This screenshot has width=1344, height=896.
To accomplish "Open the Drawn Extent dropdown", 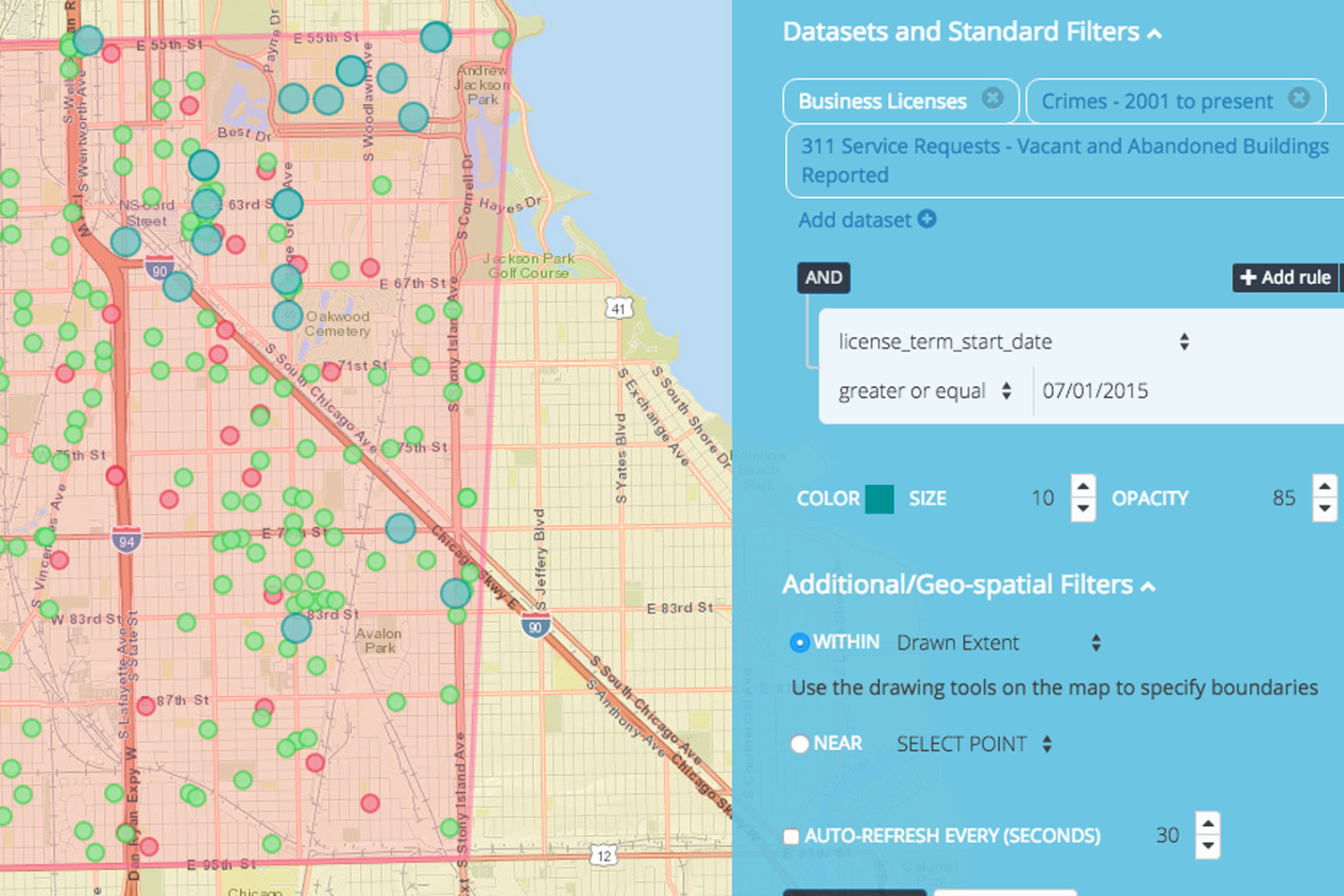I will click(1095, 642).
